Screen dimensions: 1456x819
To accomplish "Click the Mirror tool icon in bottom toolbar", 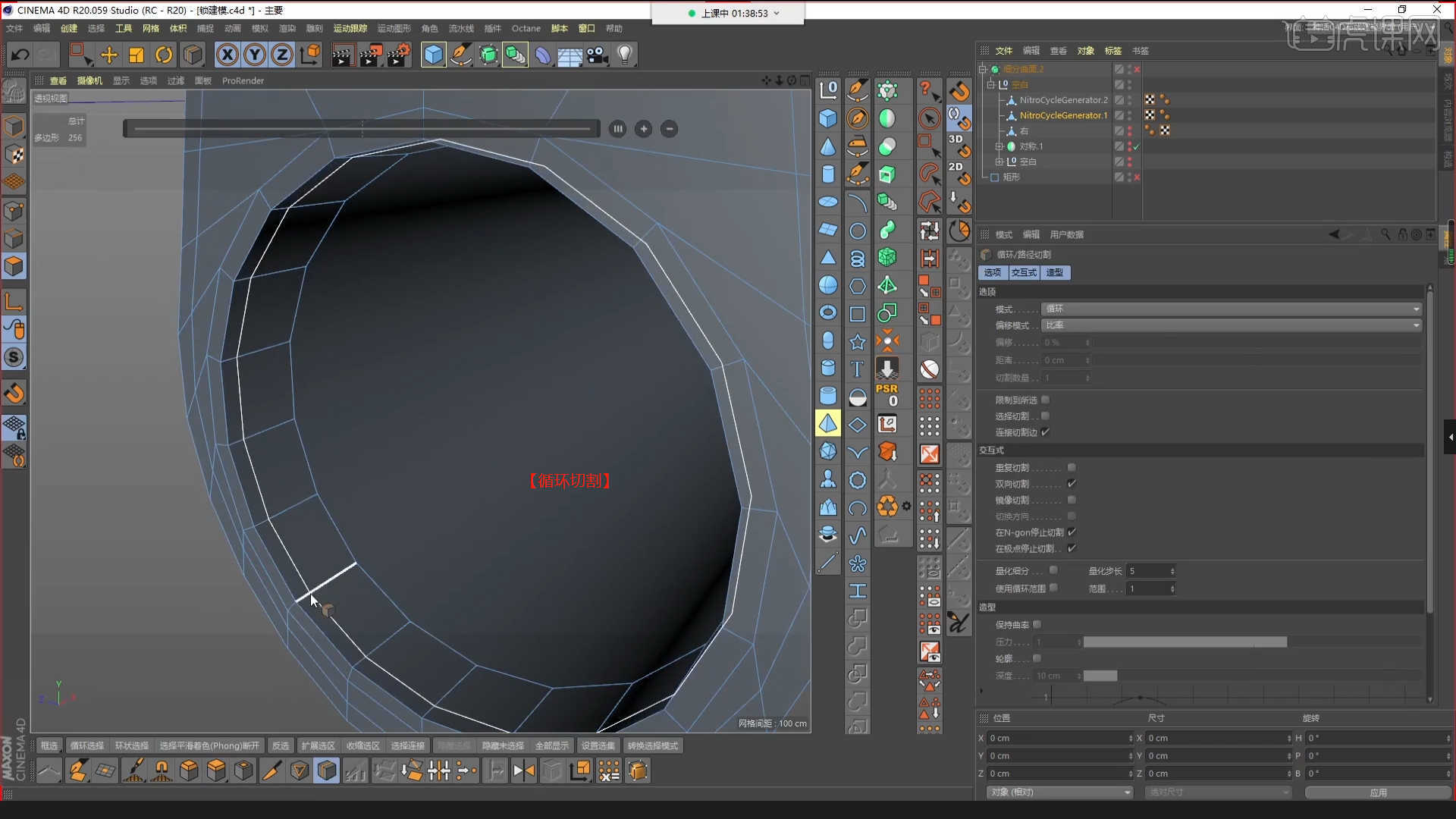I will tap(524, 771).
